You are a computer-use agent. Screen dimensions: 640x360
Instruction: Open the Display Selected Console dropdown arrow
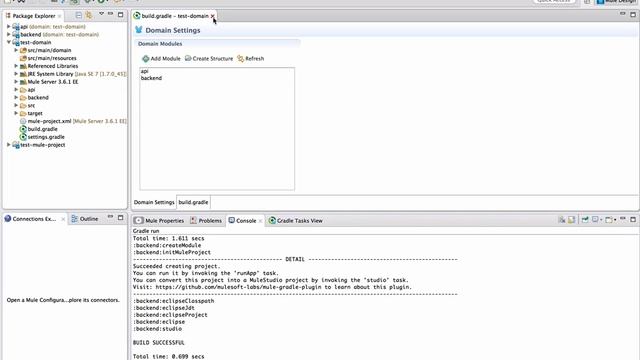click(601, 220)
